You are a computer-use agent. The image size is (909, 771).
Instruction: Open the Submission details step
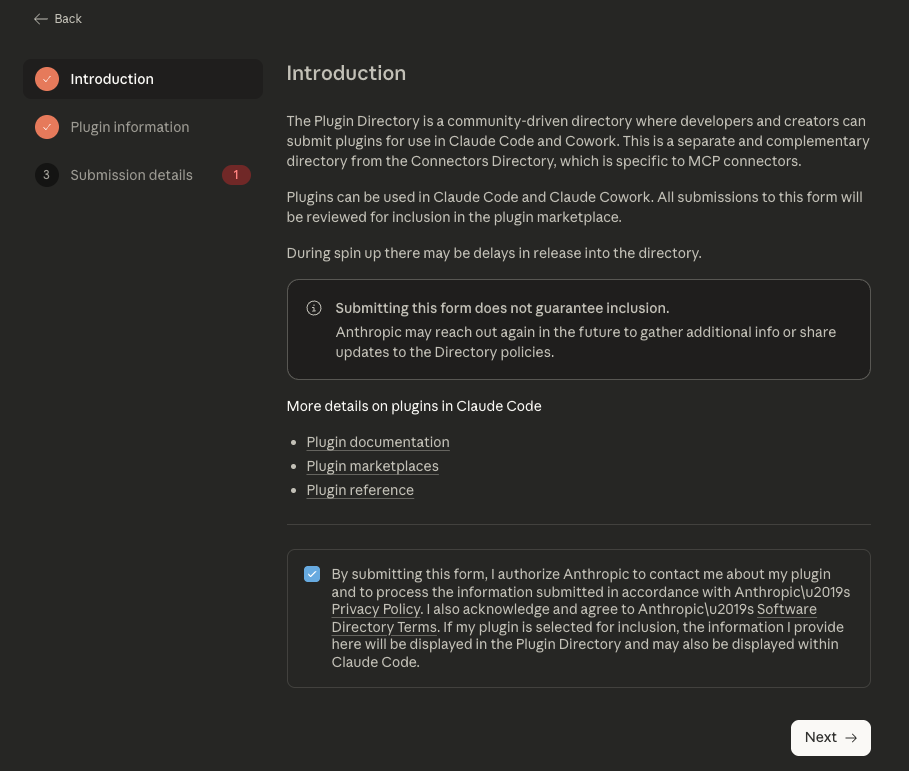[131, 175]
